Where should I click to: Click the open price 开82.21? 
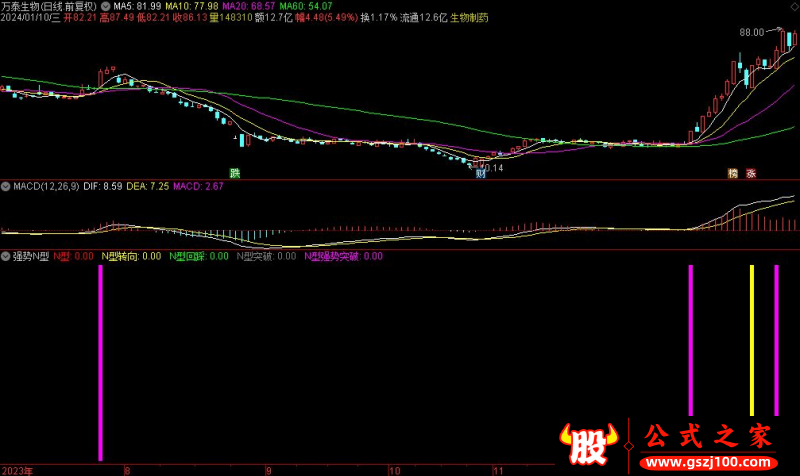80,18
